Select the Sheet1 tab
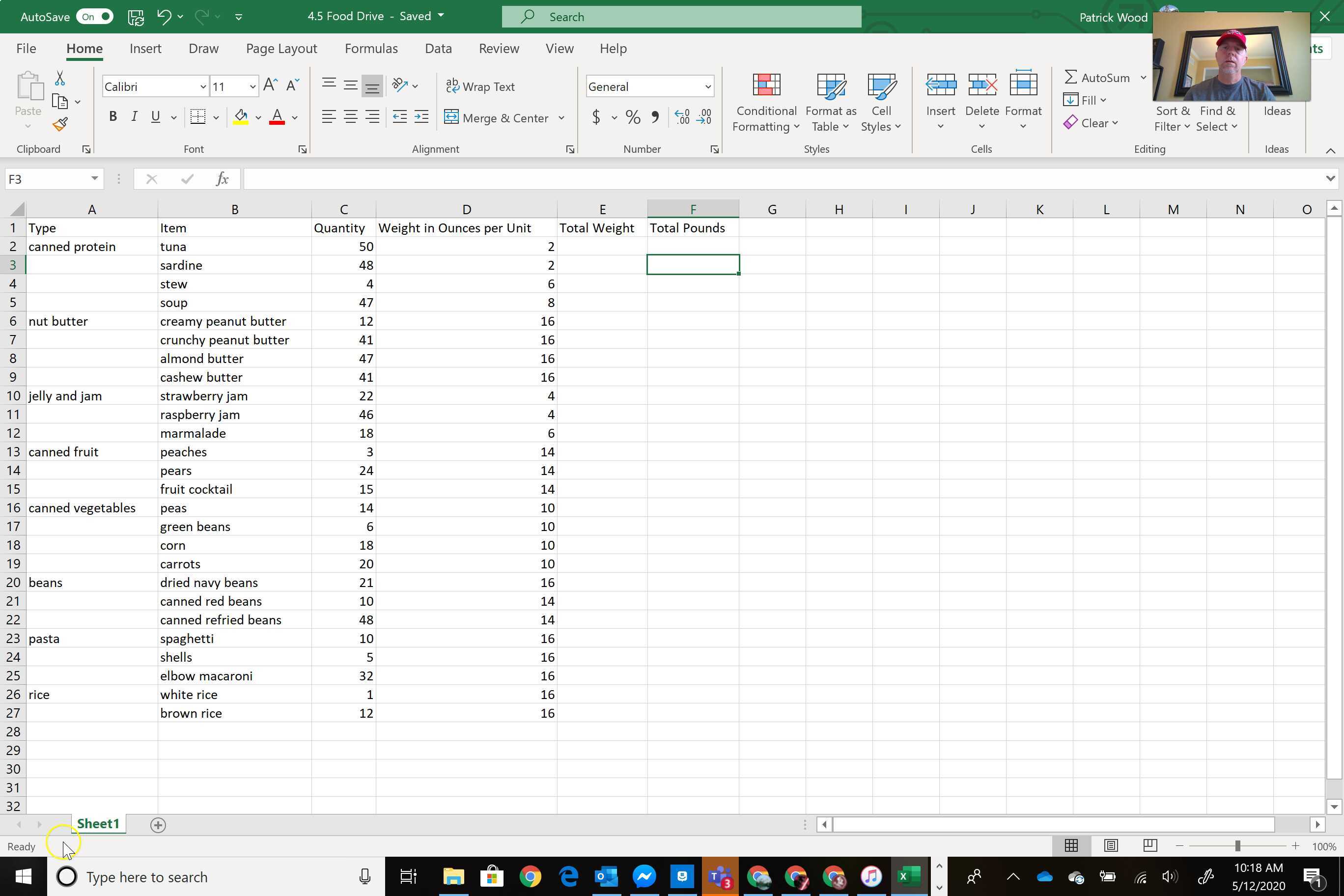This screenshot has width=1344, height=896. [98, 824]
